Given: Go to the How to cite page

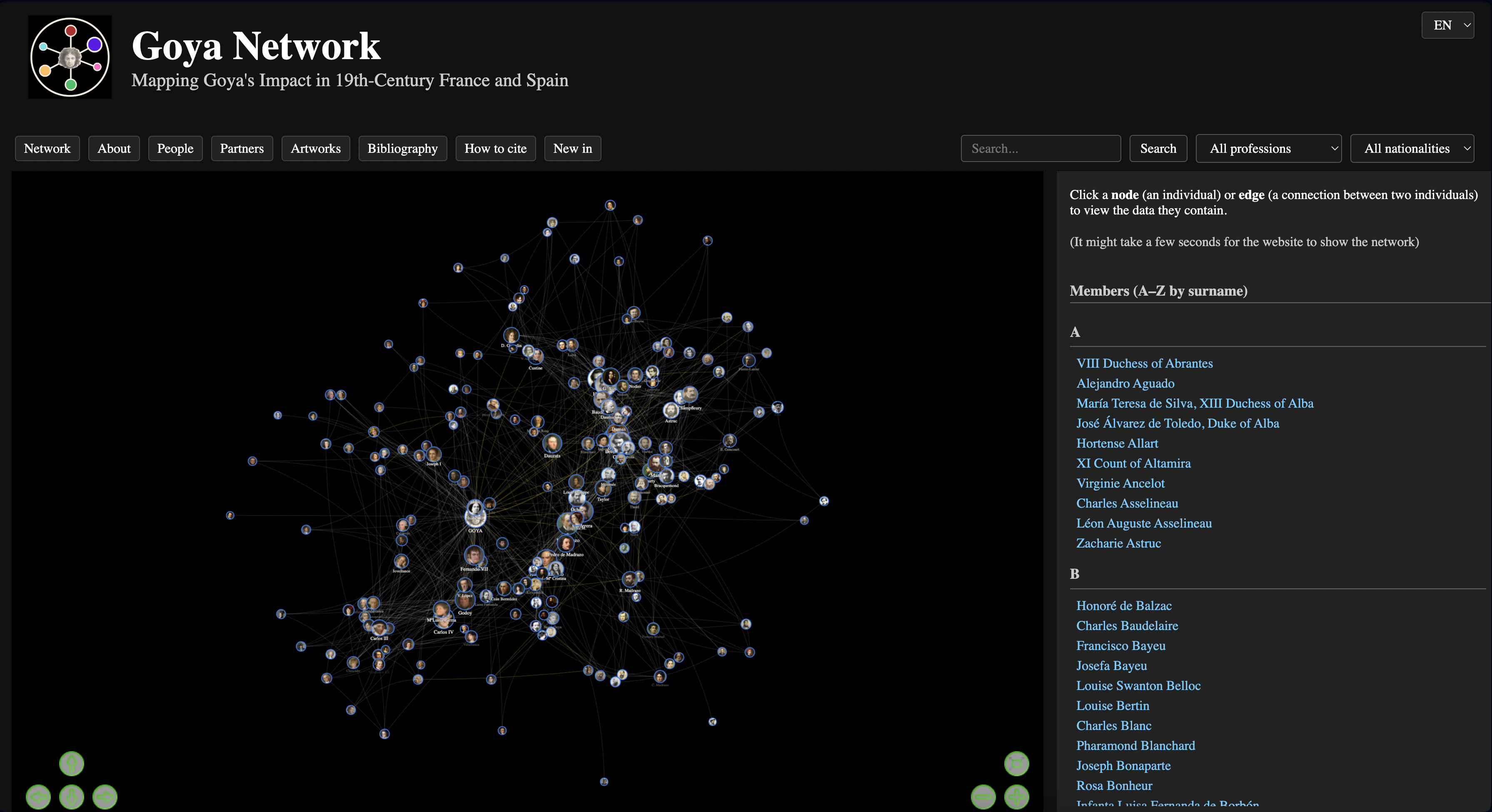Looking at the screenshot, I should pos(495,148).
